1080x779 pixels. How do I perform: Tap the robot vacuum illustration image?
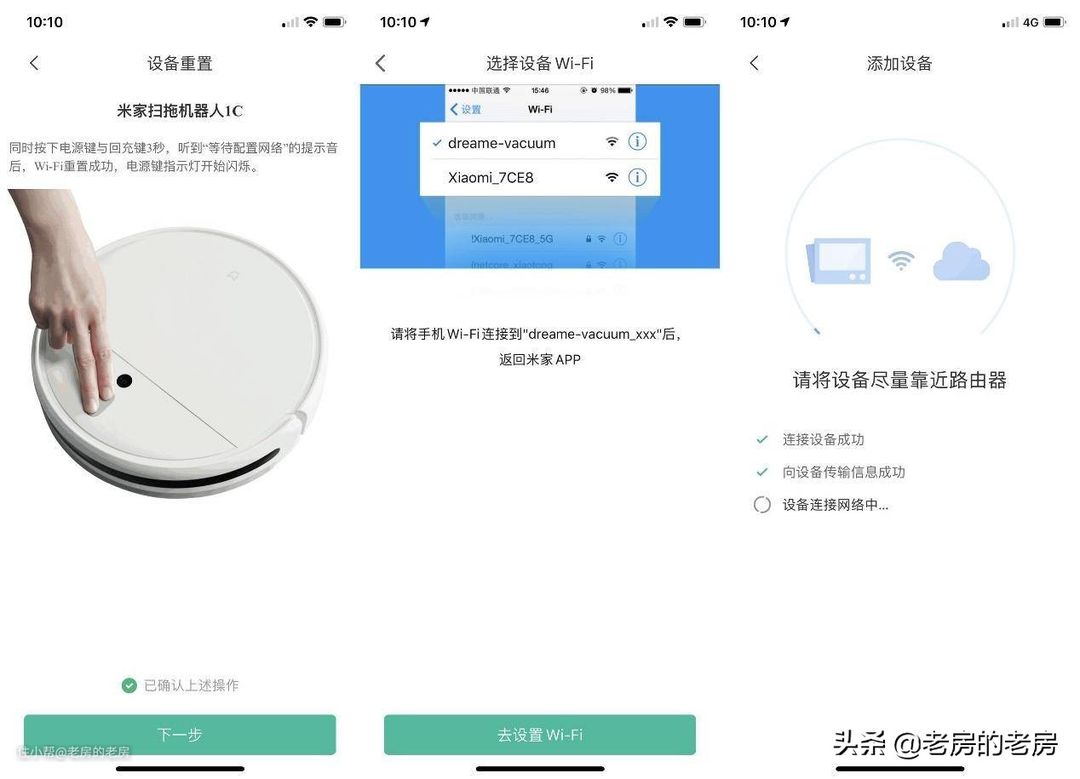[169, 344]
